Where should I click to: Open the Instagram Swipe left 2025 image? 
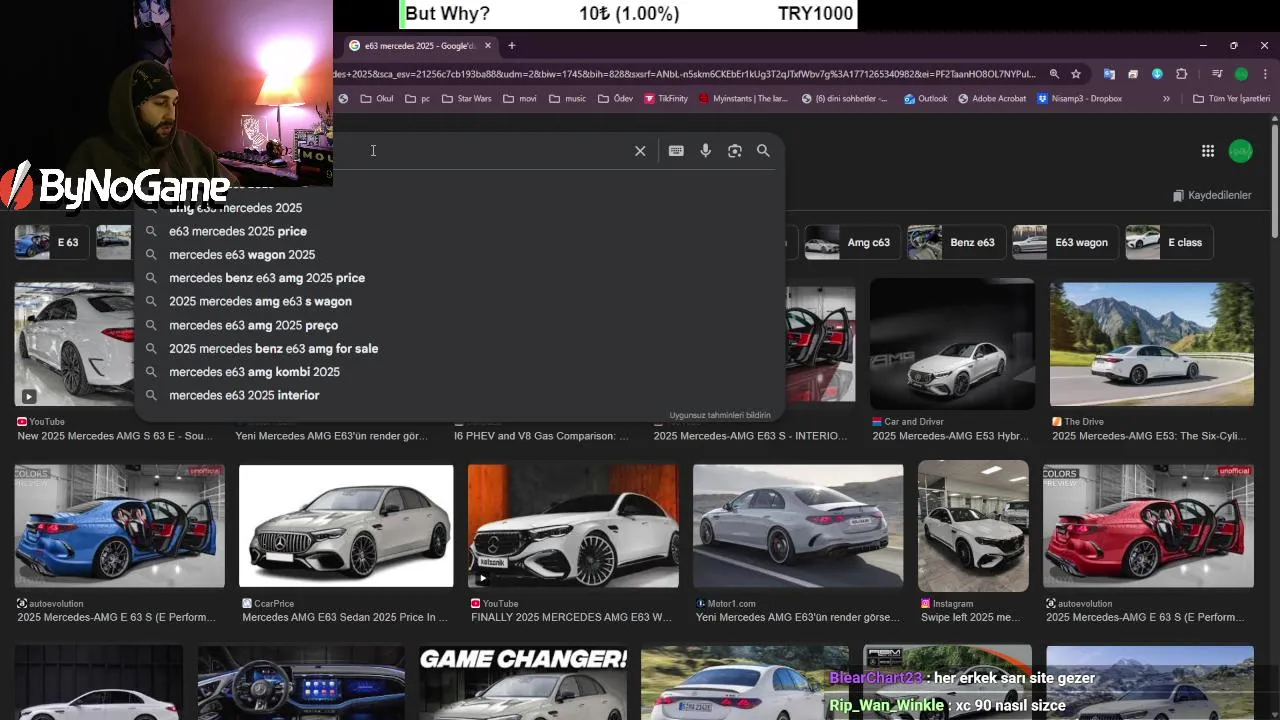[973, 526]
